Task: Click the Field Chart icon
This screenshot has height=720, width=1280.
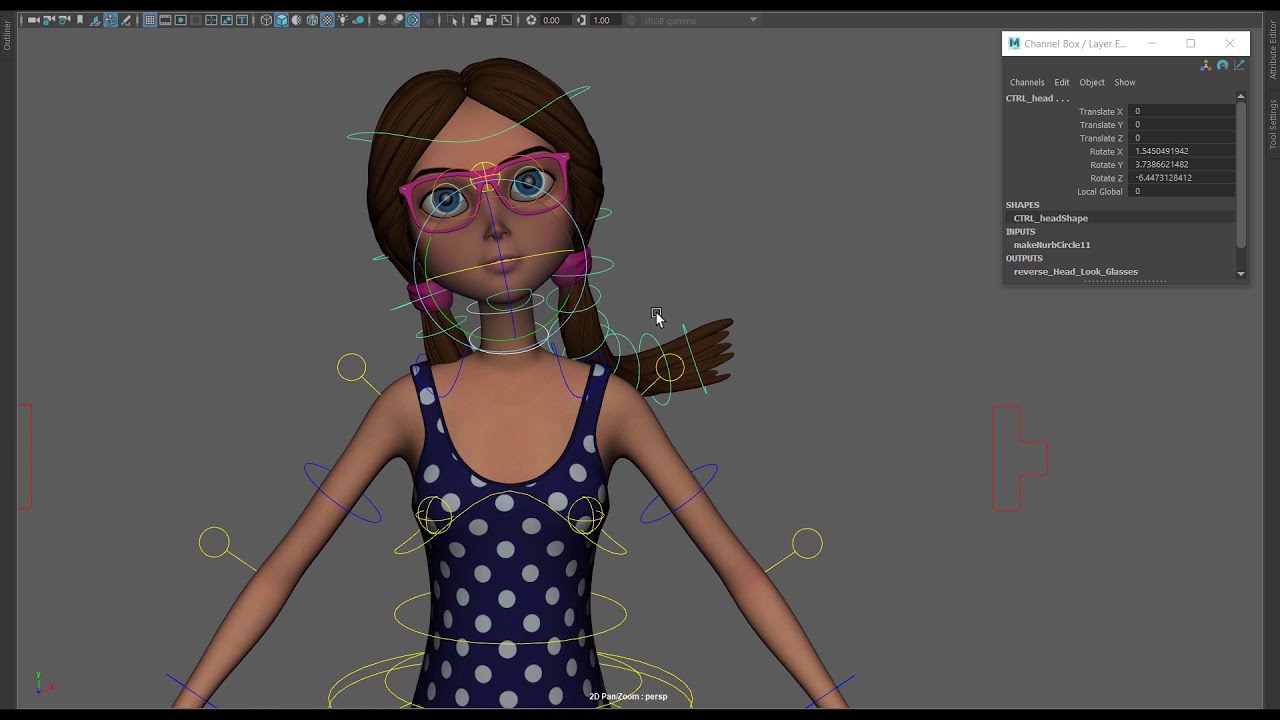Action: click(x=211, y=20)
